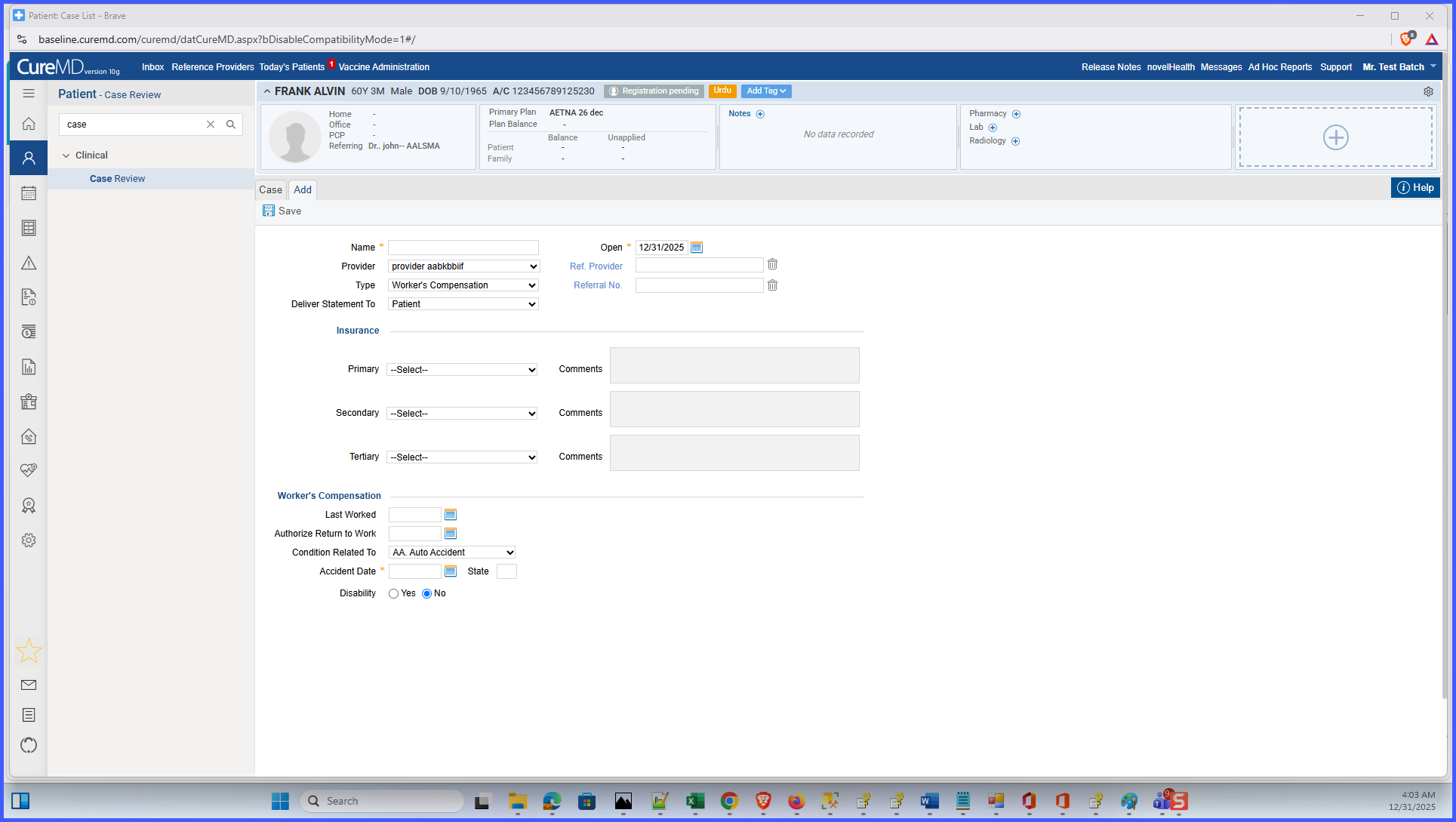The height and width of the screenshot is (822, 1456).
Task: Open the Type dropdown showing Worker's Compensation
Action: pyautogui.click(x=463, y=285)
